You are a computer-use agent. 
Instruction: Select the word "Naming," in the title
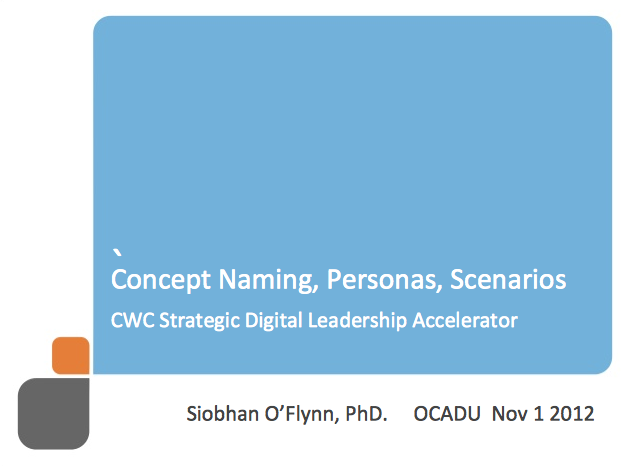268,280
